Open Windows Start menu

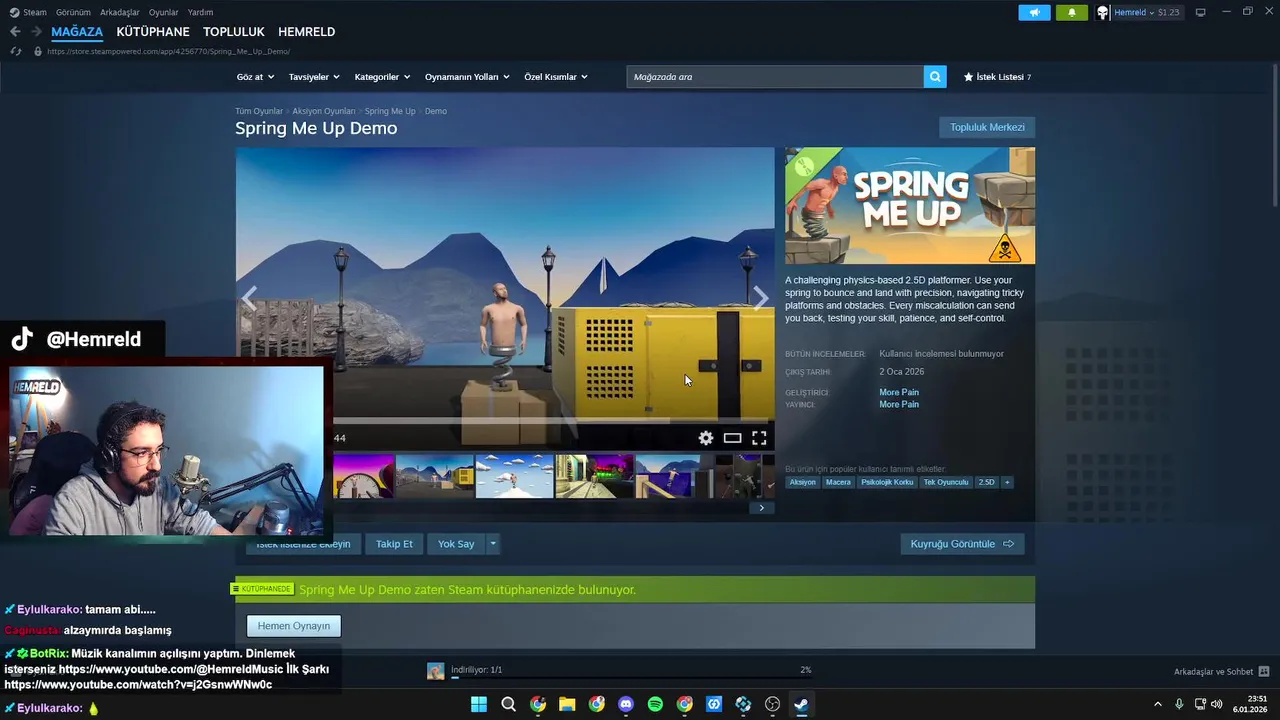[479, 704]
